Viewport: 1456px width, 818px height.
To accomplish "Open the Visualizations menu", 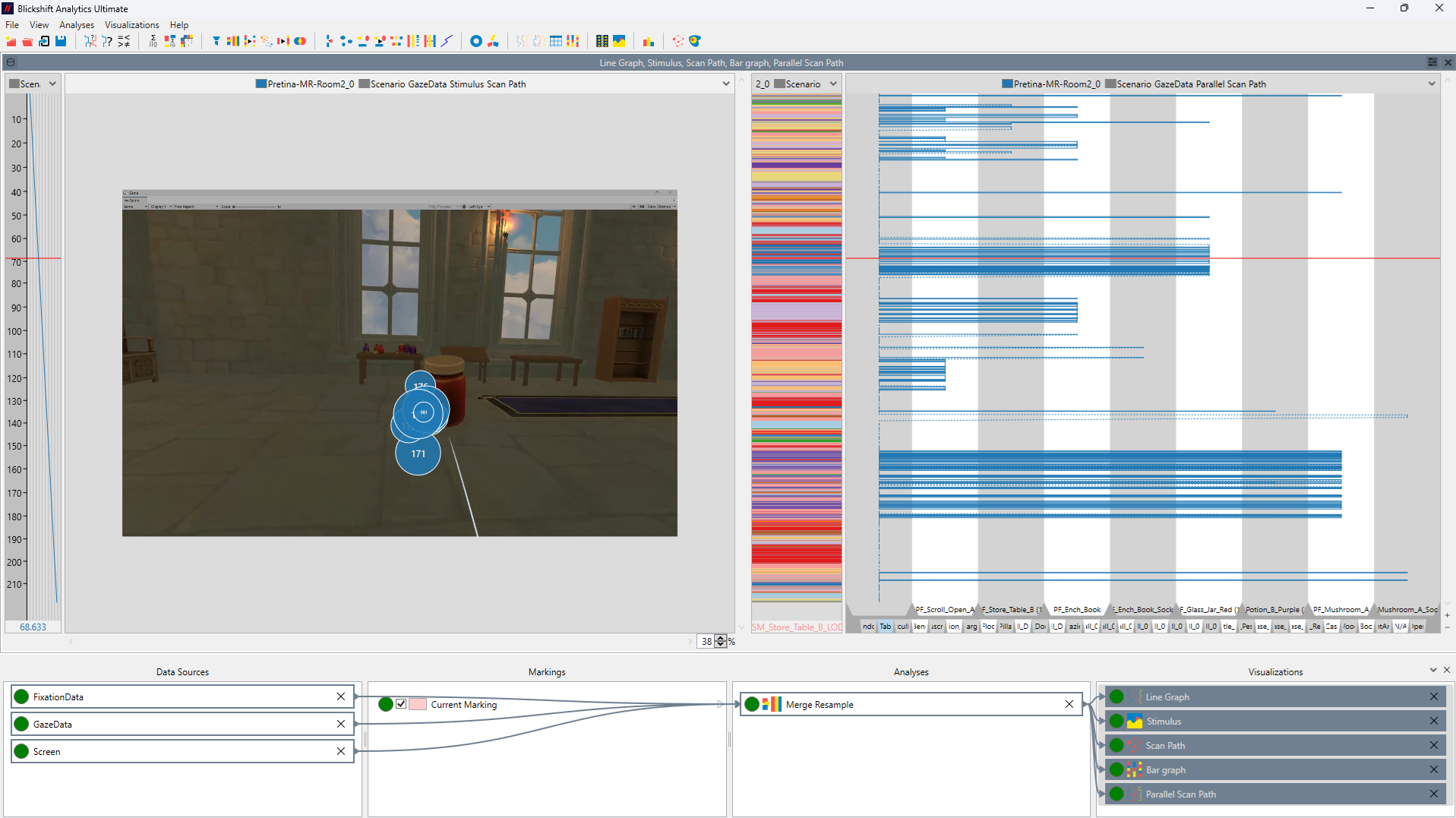I will (132, 25).
